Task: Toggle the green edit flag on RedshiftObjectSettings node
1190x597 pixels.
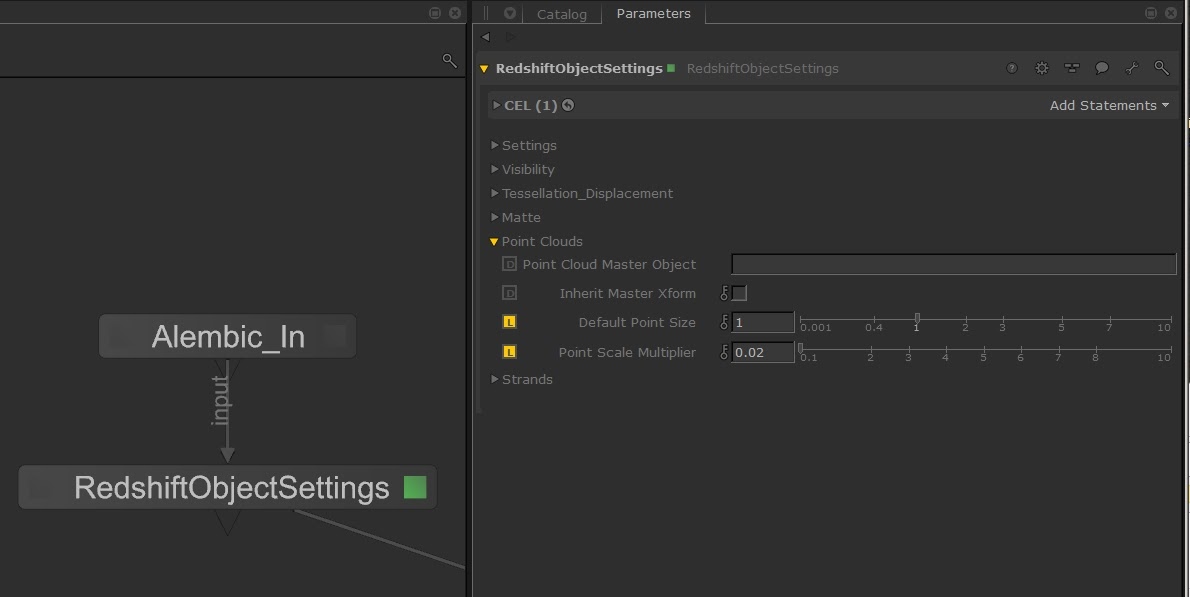Action: pyautogui.click(x=415, y=487)
